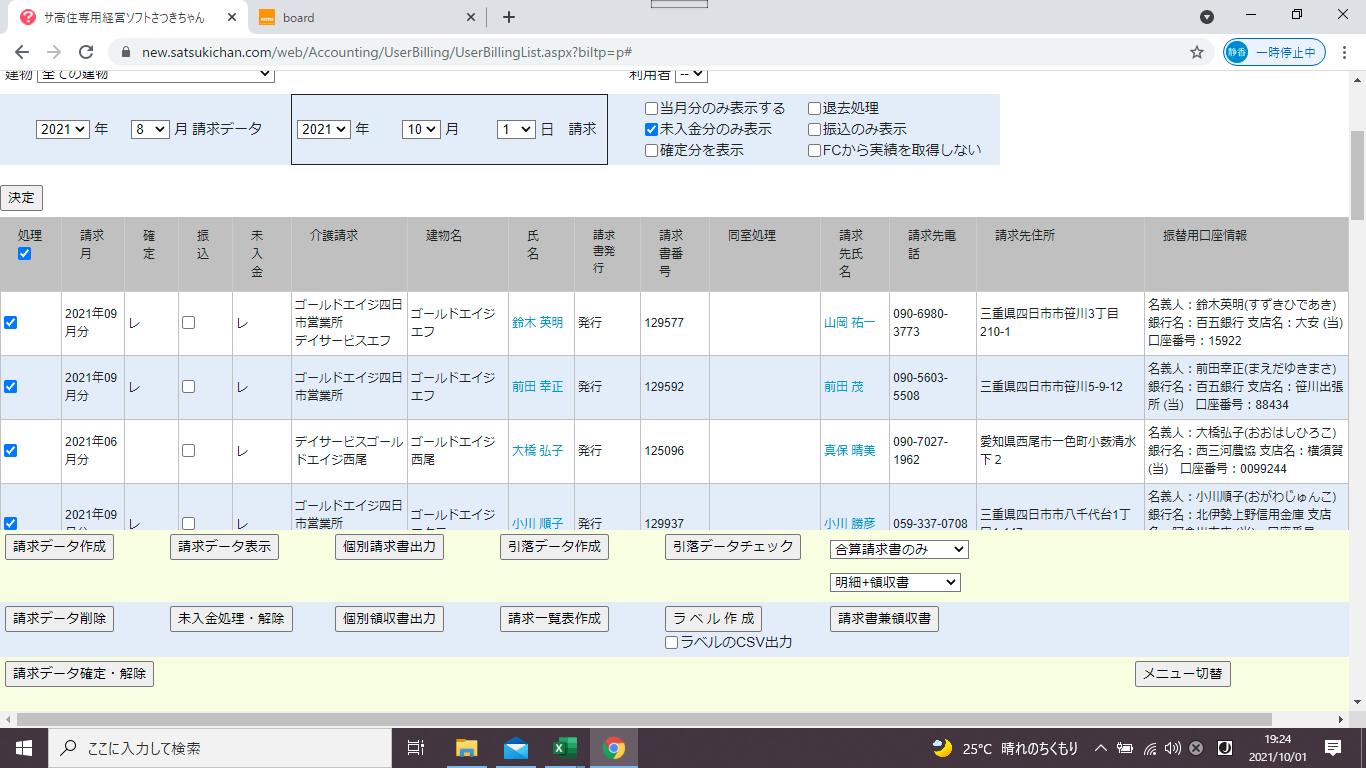Open a new browser tab
This screenshot has height=768, width=1366.
[509, 17]
